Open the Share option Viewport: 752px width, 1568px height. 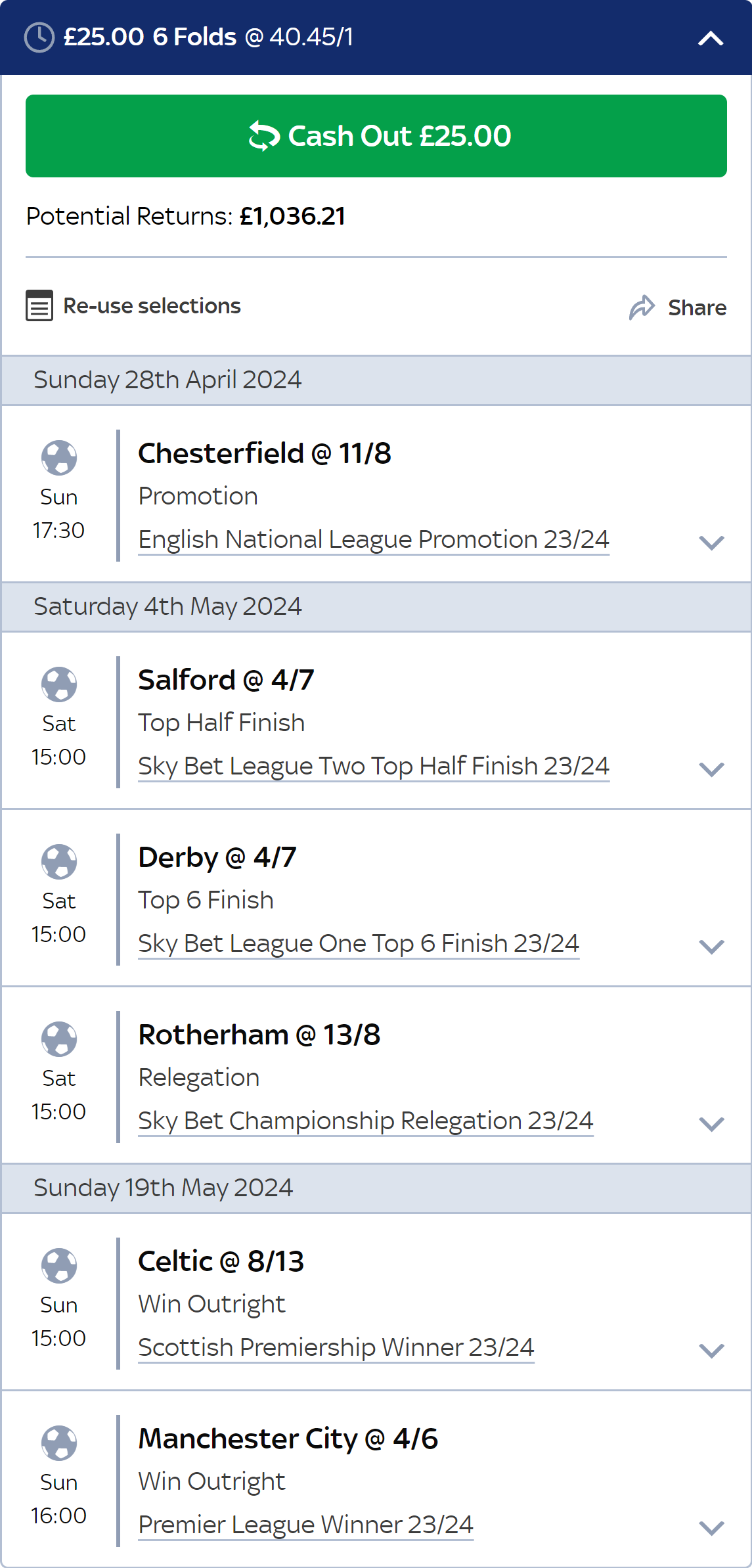tap(697, 307)
